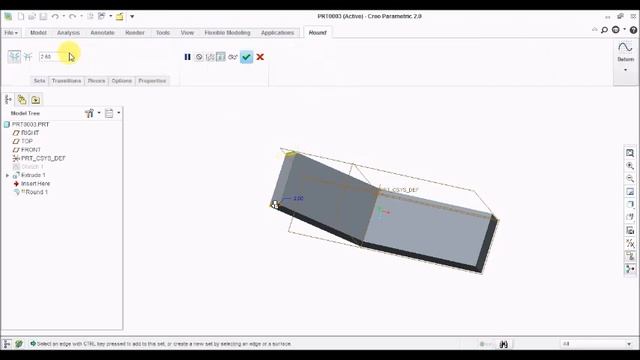Switch to the Tools ribbon tab
The image size is (640, 360).
pos(163,33)
